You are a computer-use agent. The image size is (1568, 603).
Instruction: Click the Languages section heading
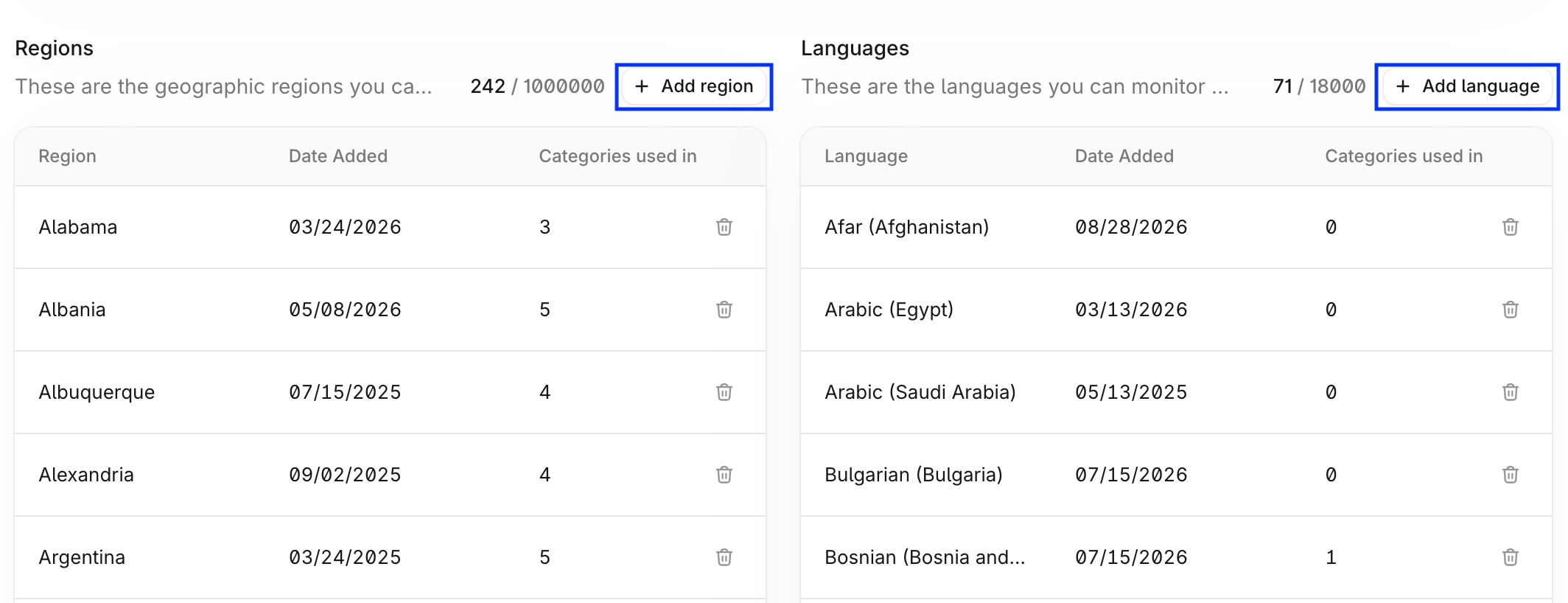855,48
